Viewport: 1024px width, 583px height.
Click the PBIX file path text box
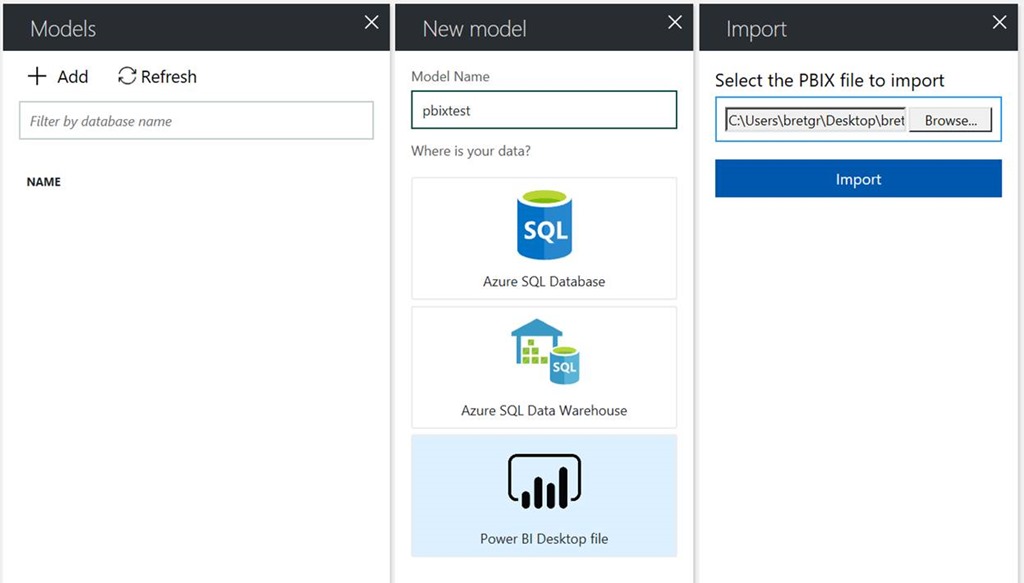[816, 121]
